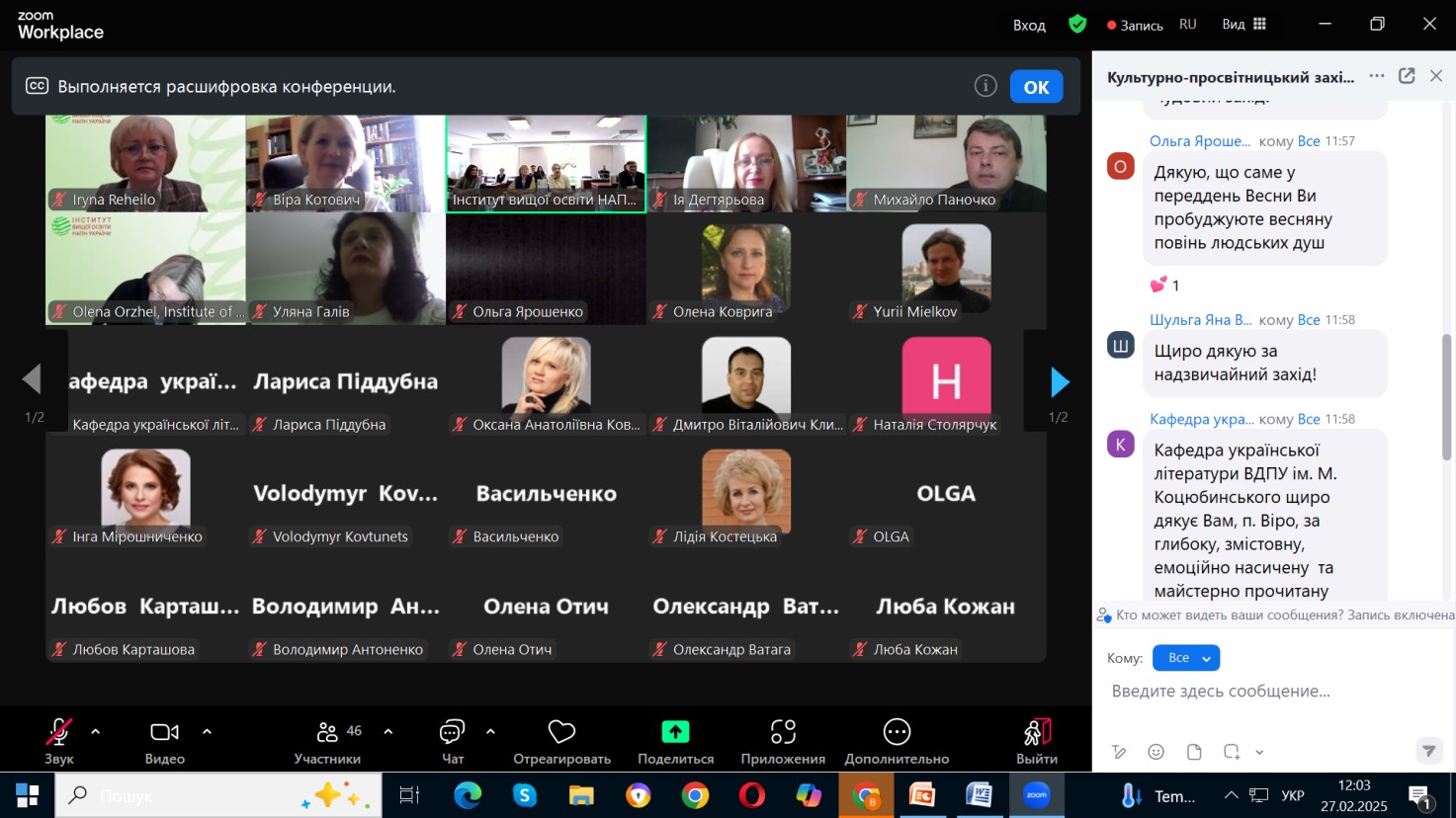Open Отреагировать reactions heart icon
The width and height of the screenshot is (1456, 818).
pyautogui.click(x=561, y=733)
